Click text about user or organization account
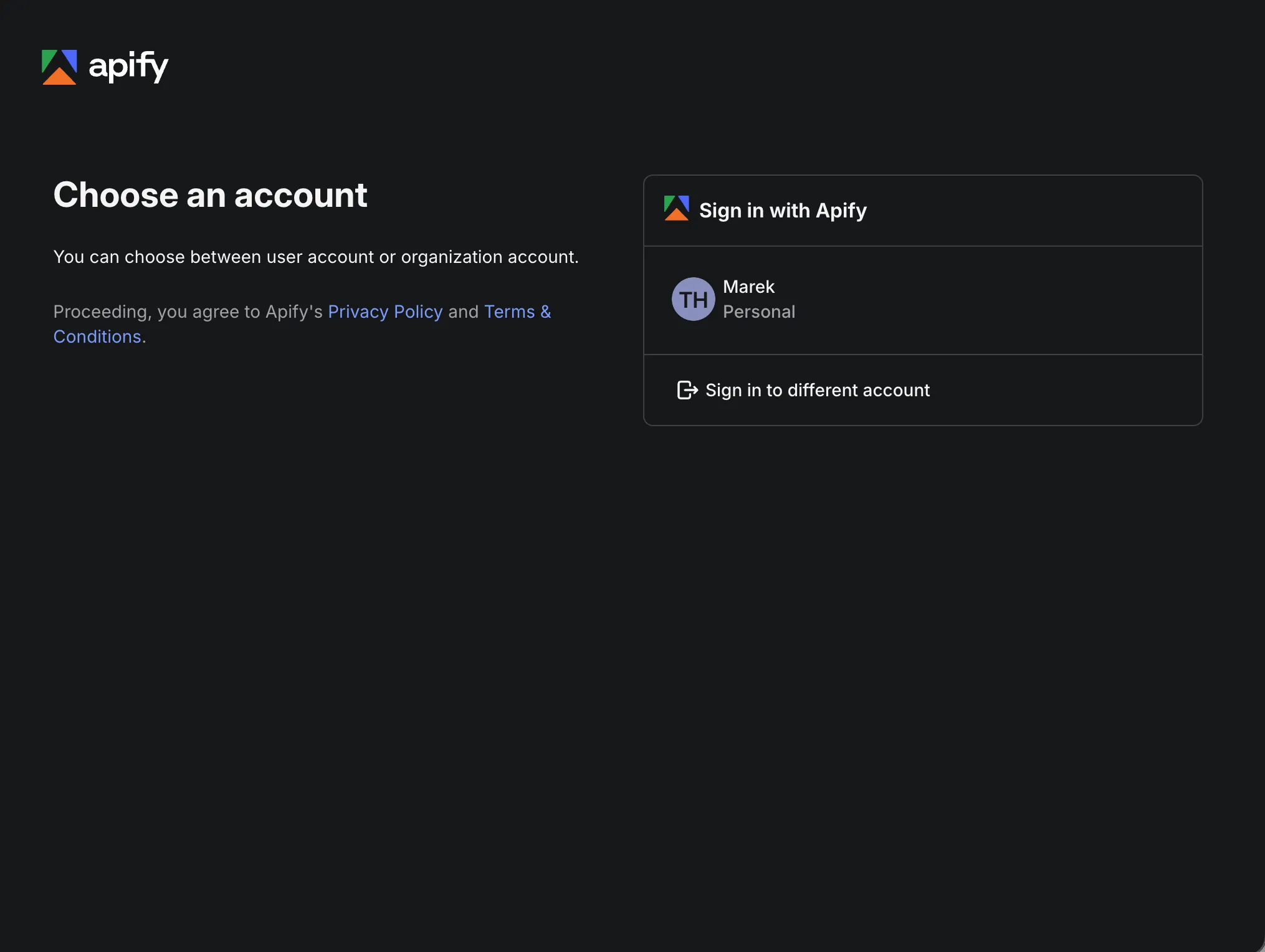 pos(316,257)
